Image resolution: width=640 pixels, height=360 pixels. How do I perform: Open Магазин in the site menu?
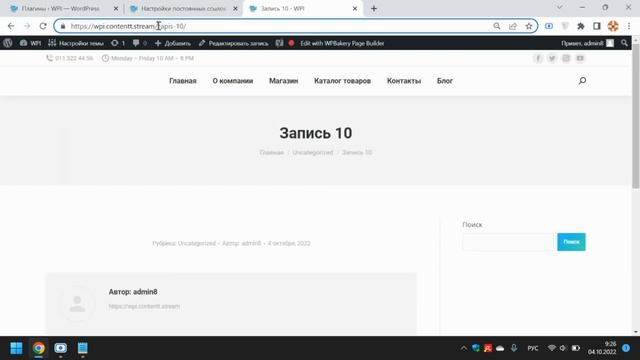(x=284, y=81)
